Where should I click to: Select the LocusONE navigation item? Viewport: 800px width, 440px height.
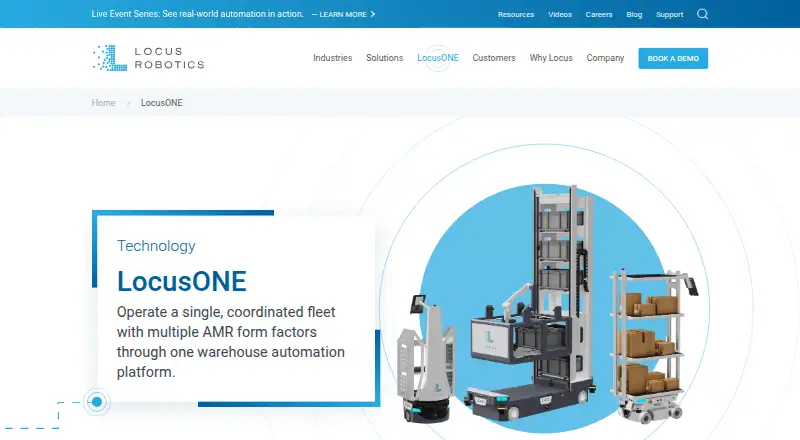click(438, 58)
